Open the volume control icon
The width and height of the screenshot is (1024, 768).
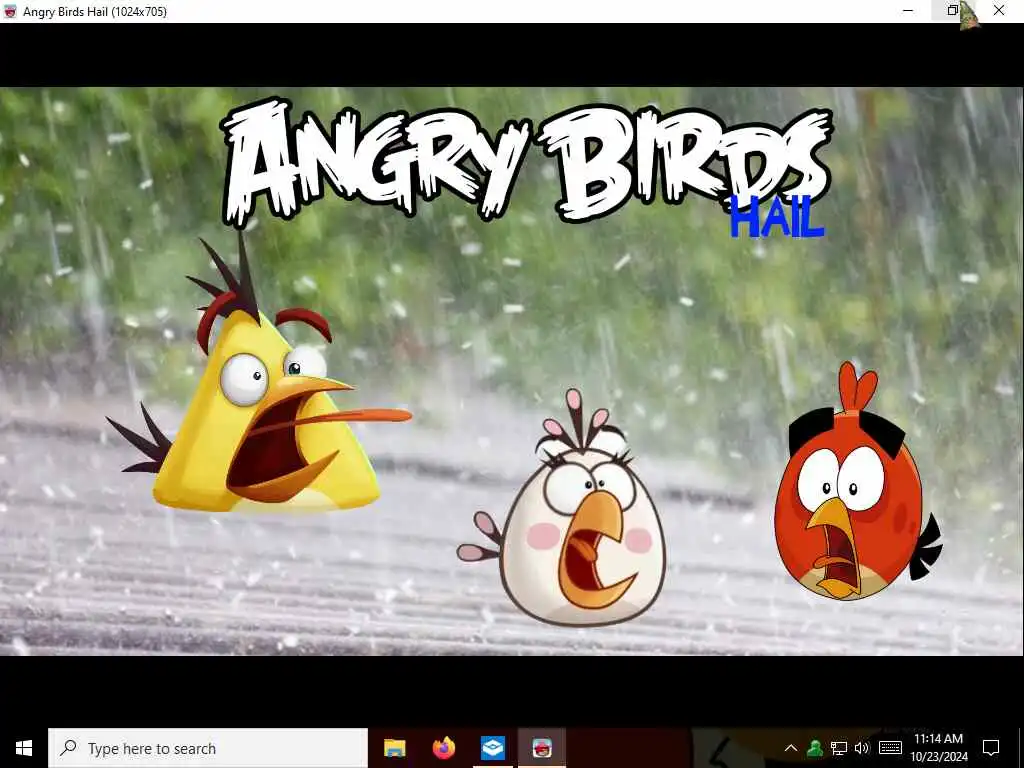click(x=862, y=748)
